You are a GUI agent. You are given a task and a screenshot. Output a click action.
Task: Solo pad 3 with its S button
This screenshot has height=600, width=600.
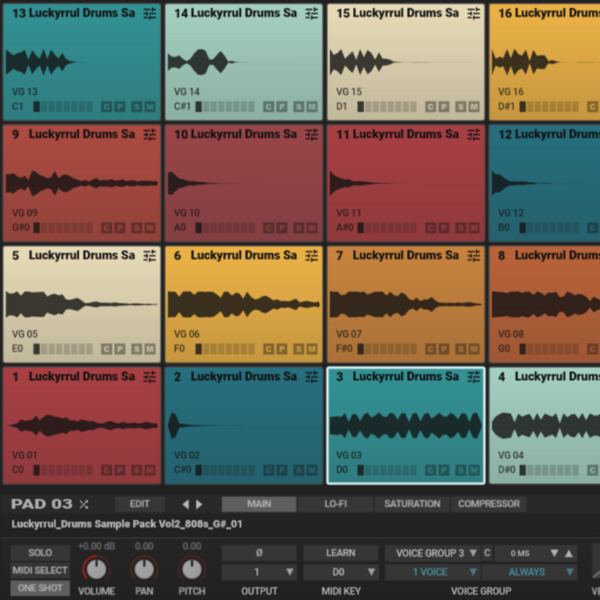[x=460, y=470]
